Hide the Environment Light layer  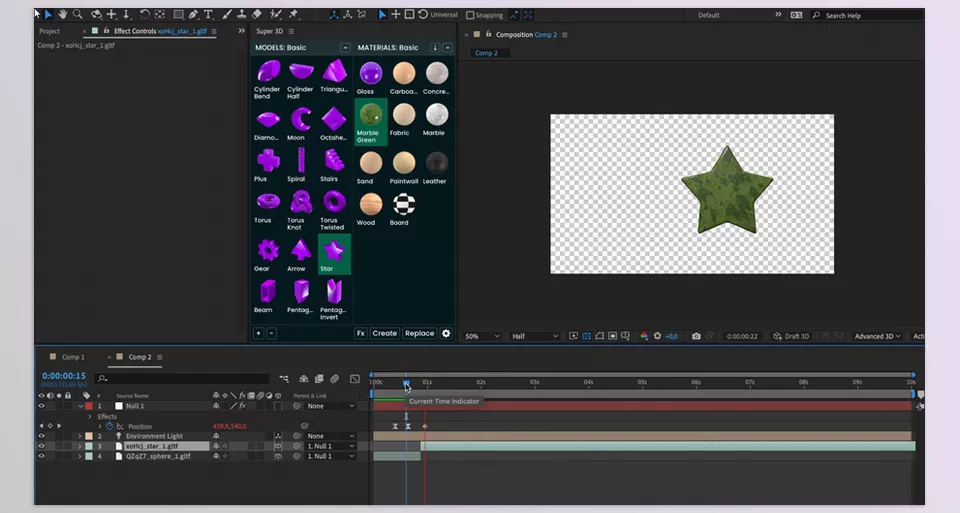pyautogui.click(x=42, y=436)
